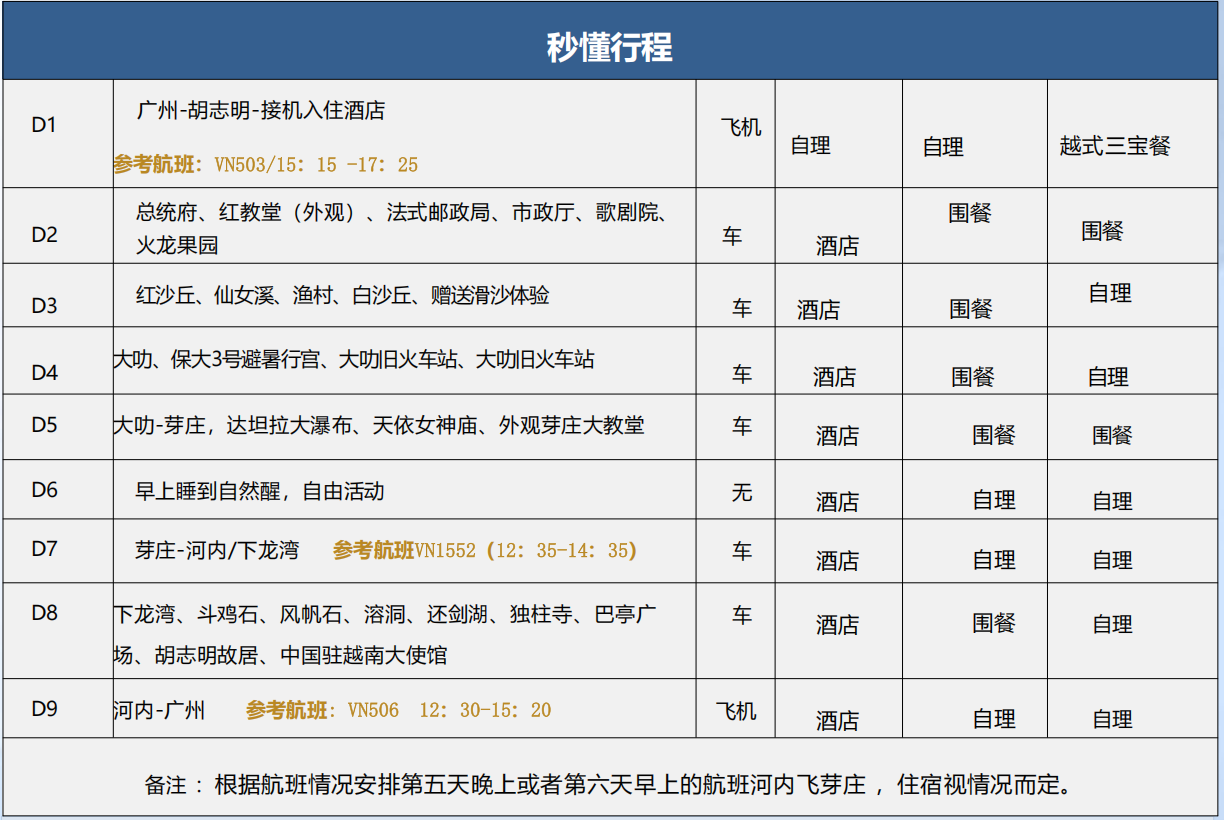The image size is (1224, 820).
Task: Click the 广州-胡志明-接机入住酒店 itinerary text
Action: [261, 111]
